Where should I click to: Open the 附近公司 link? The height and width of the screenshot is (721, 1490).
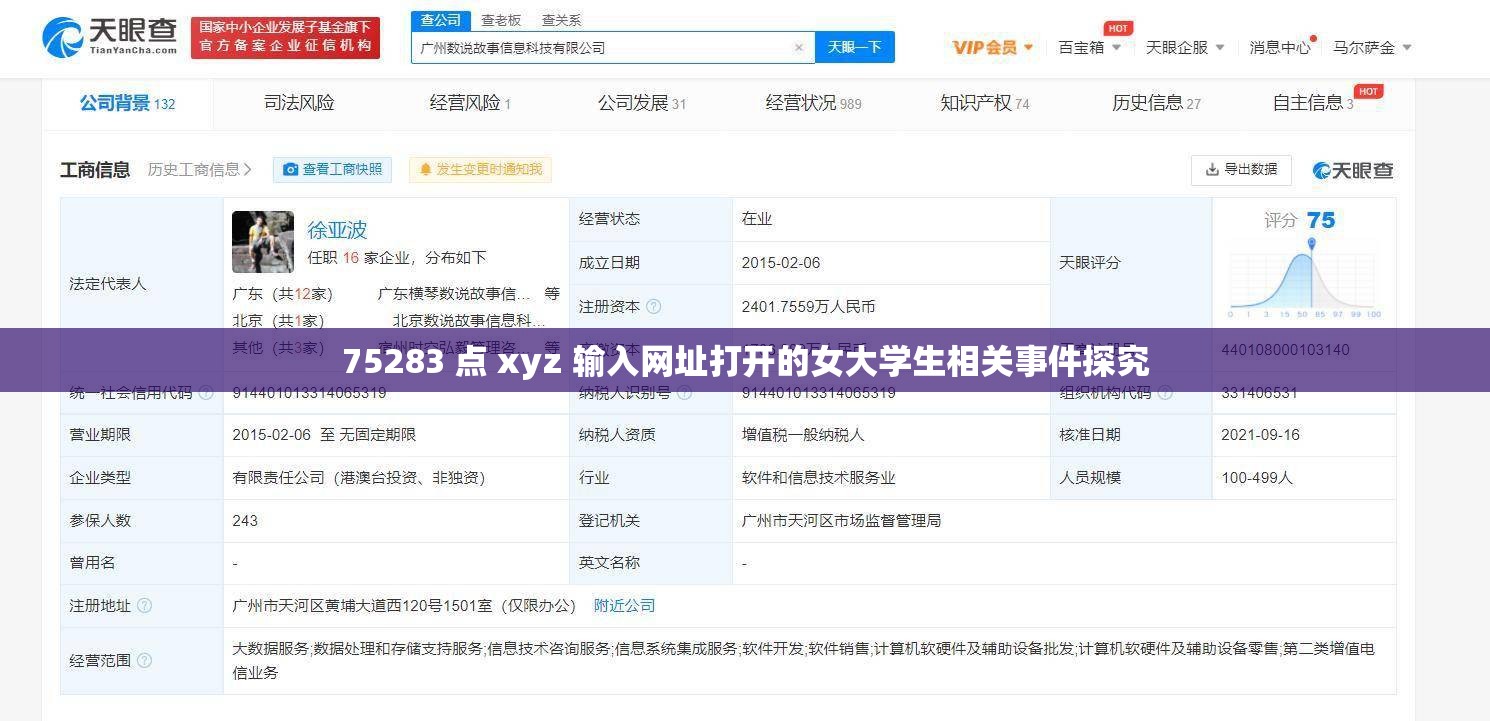coord(624,605)
